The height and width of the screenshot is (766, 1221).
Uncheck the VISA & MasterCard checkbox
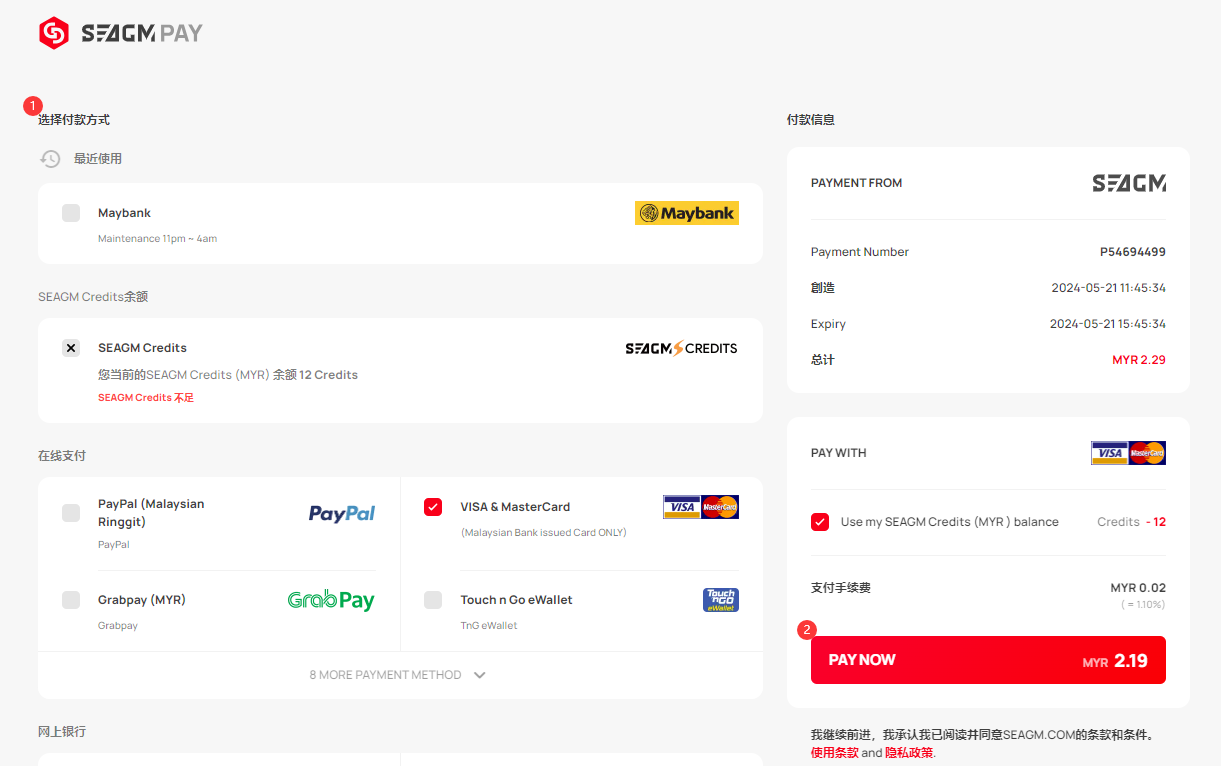[x=433, y=507]
